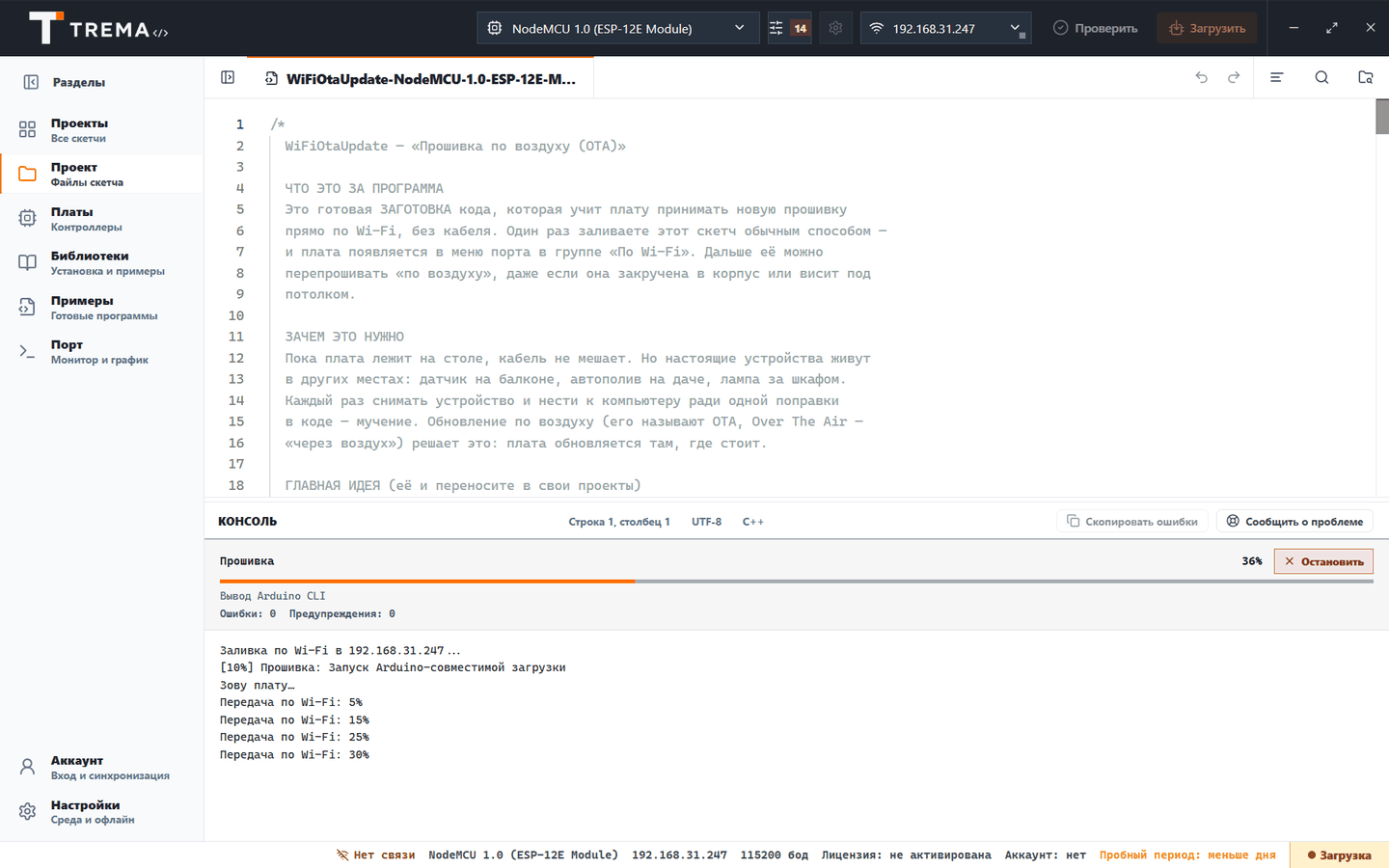Open Настройки environment settings

pyautogui.click(x=101, y=812)
